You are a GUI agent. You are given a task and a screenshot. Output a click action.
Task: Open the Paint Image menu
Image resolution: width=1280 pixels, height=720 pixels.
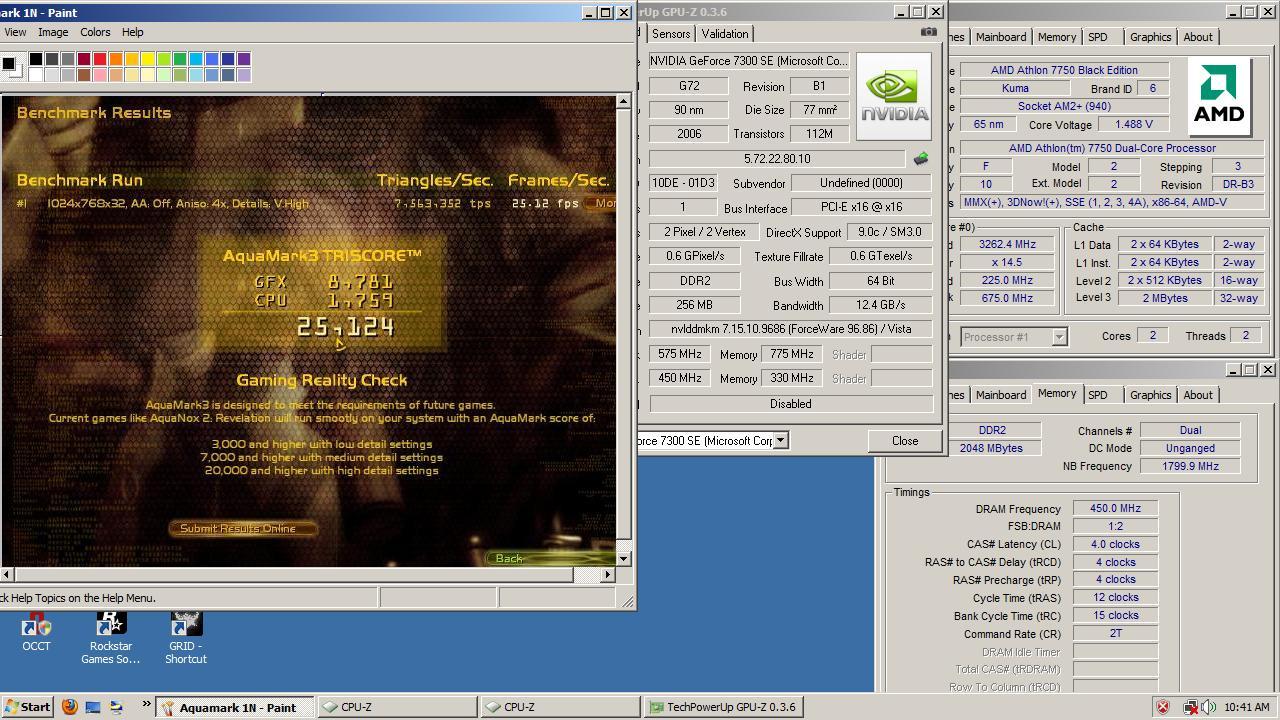[x=53, y=32]
